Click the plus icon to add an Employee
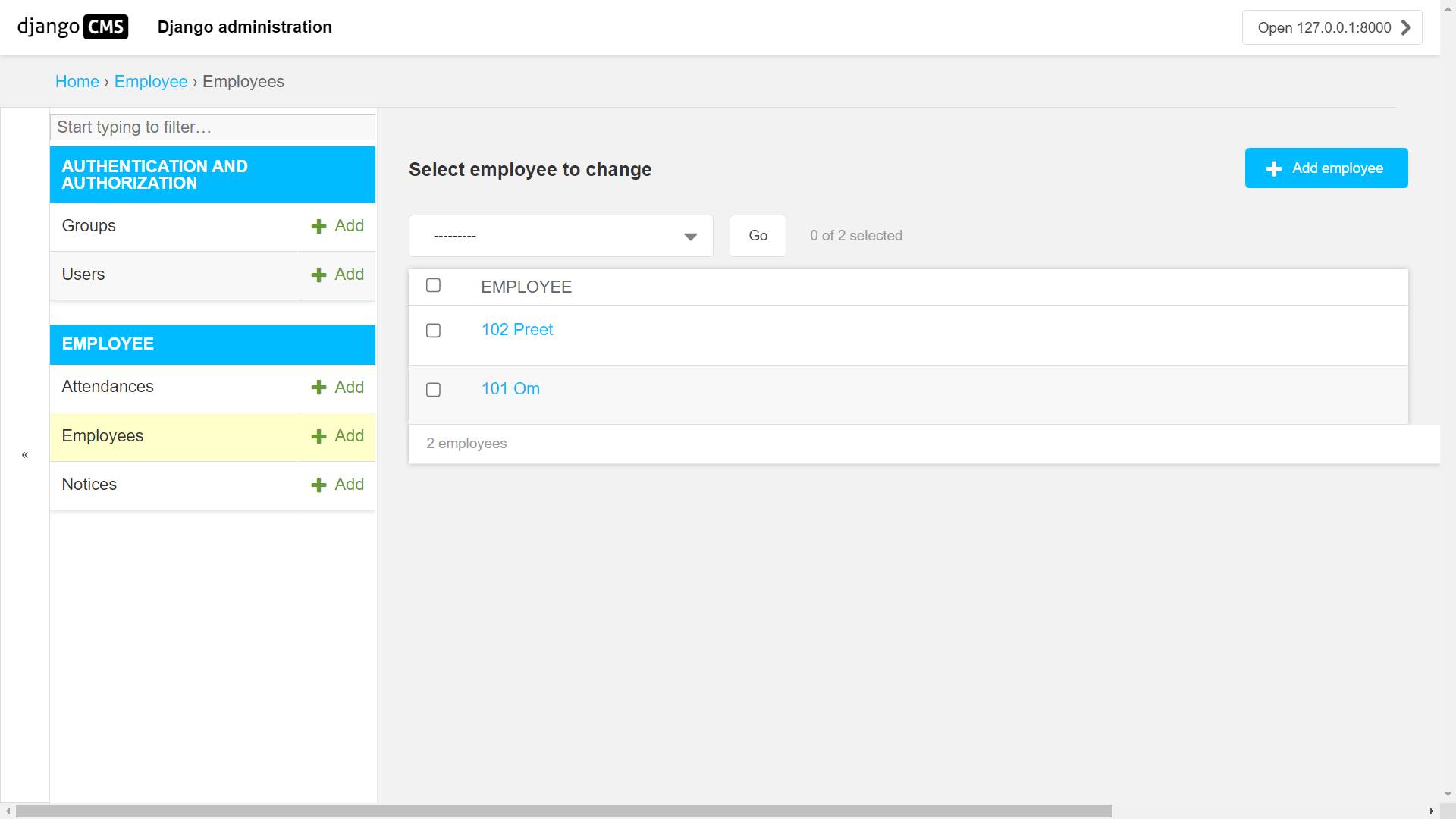Screen dimensions: 1456x819 318,436
